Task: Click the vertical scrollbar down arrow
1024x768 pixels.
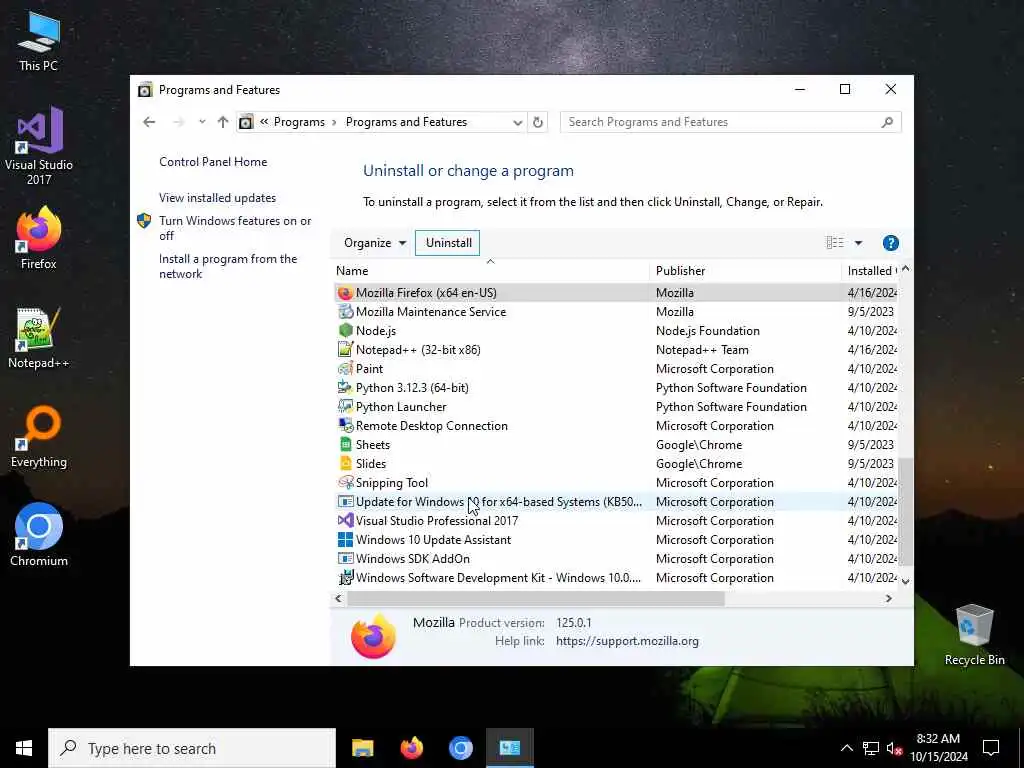Action: (x=905, y=581)
